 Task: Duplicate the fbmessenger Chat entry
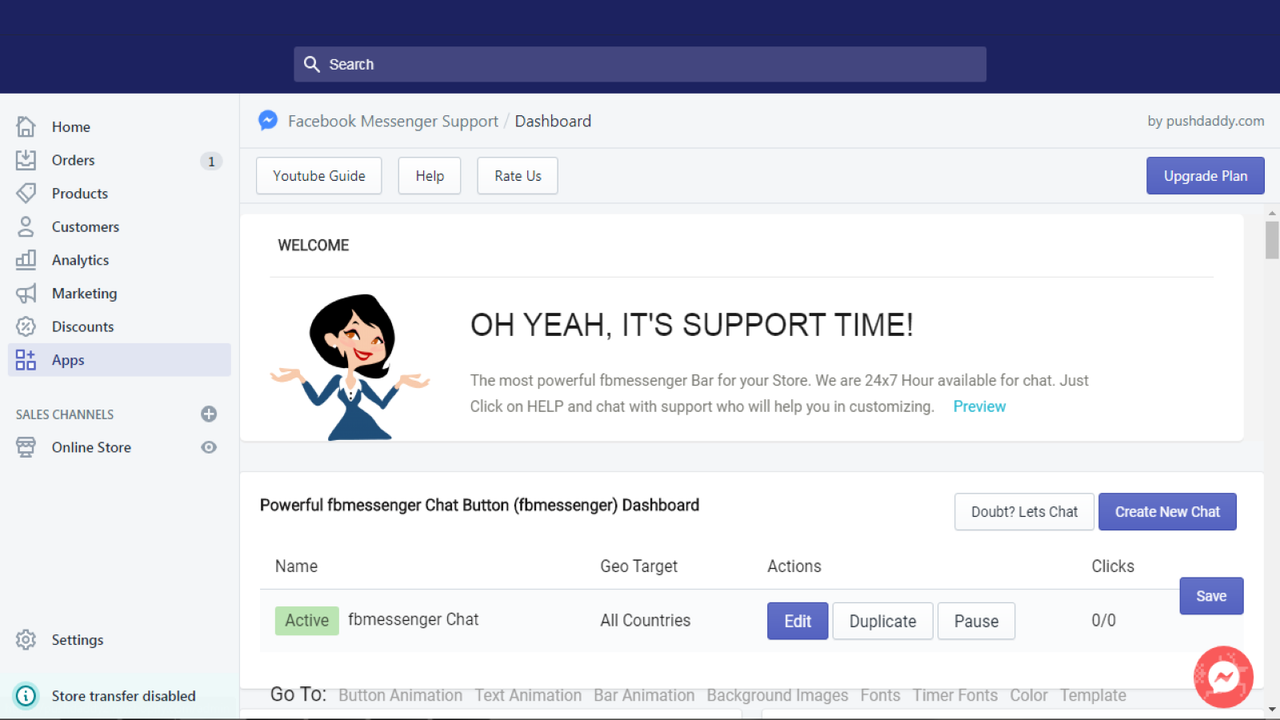click(883, 621)
